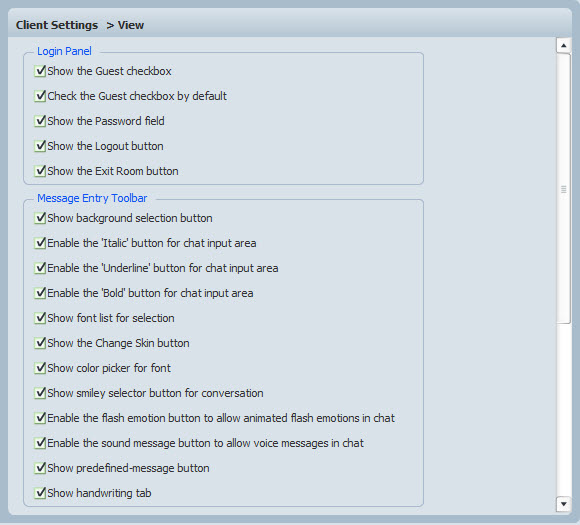The width and height of the screenshot is (580, 525).
Task: Click the scrollbar up arrow
Action: (x=563, y=46)
